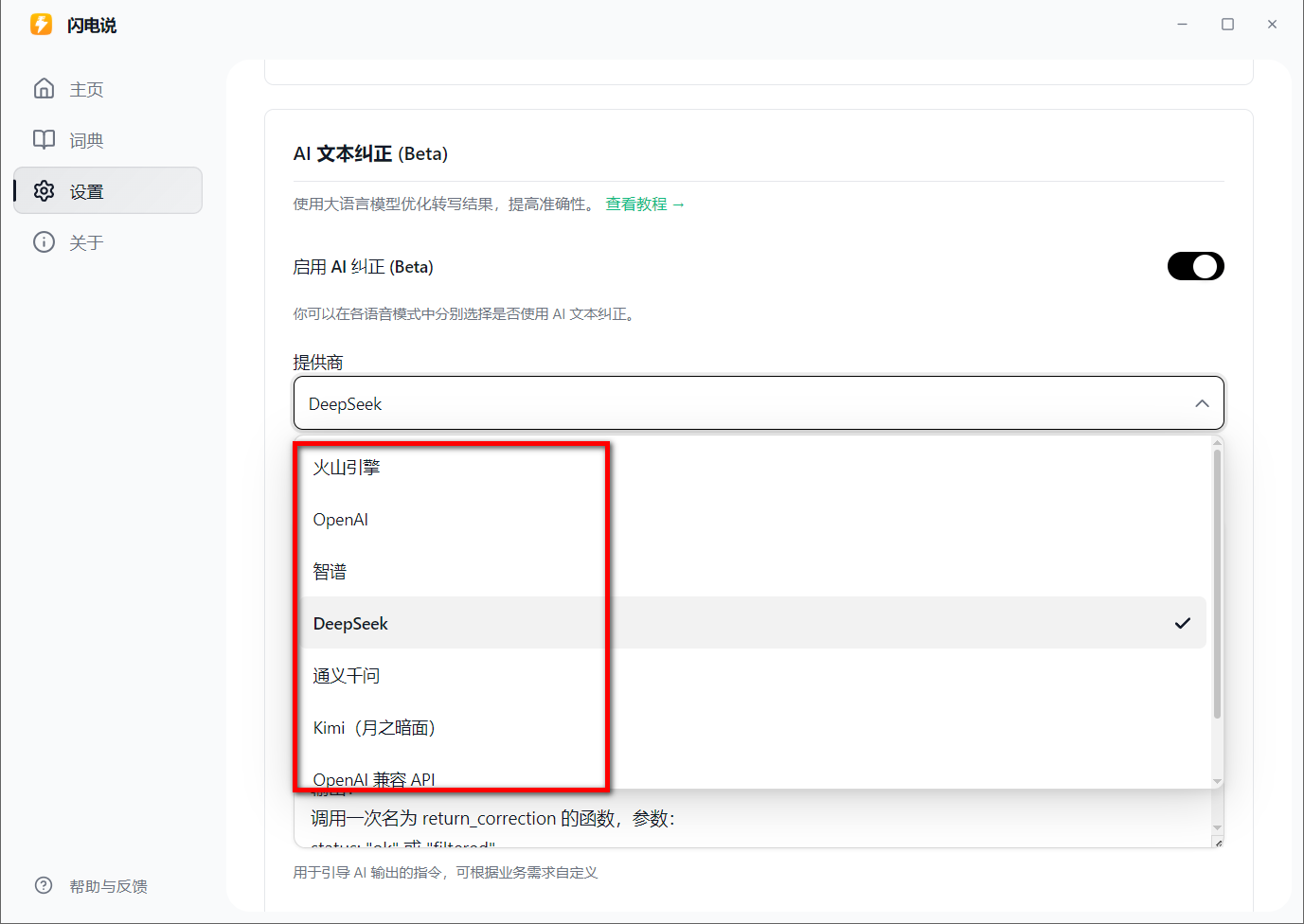Click the 帮助与反馈 question mark icon
This screenshot has height=924, width=1304.
[x=44, y=885]
